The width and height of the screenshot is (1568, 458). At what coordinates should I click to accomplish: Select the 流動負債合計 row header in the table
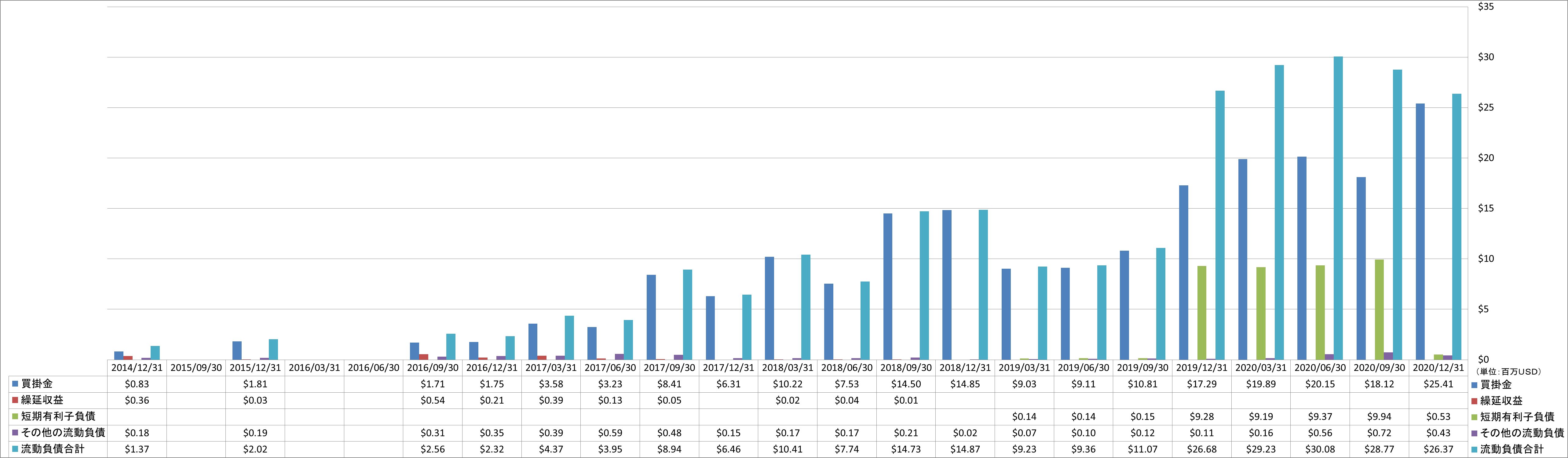tap(58, 449)
